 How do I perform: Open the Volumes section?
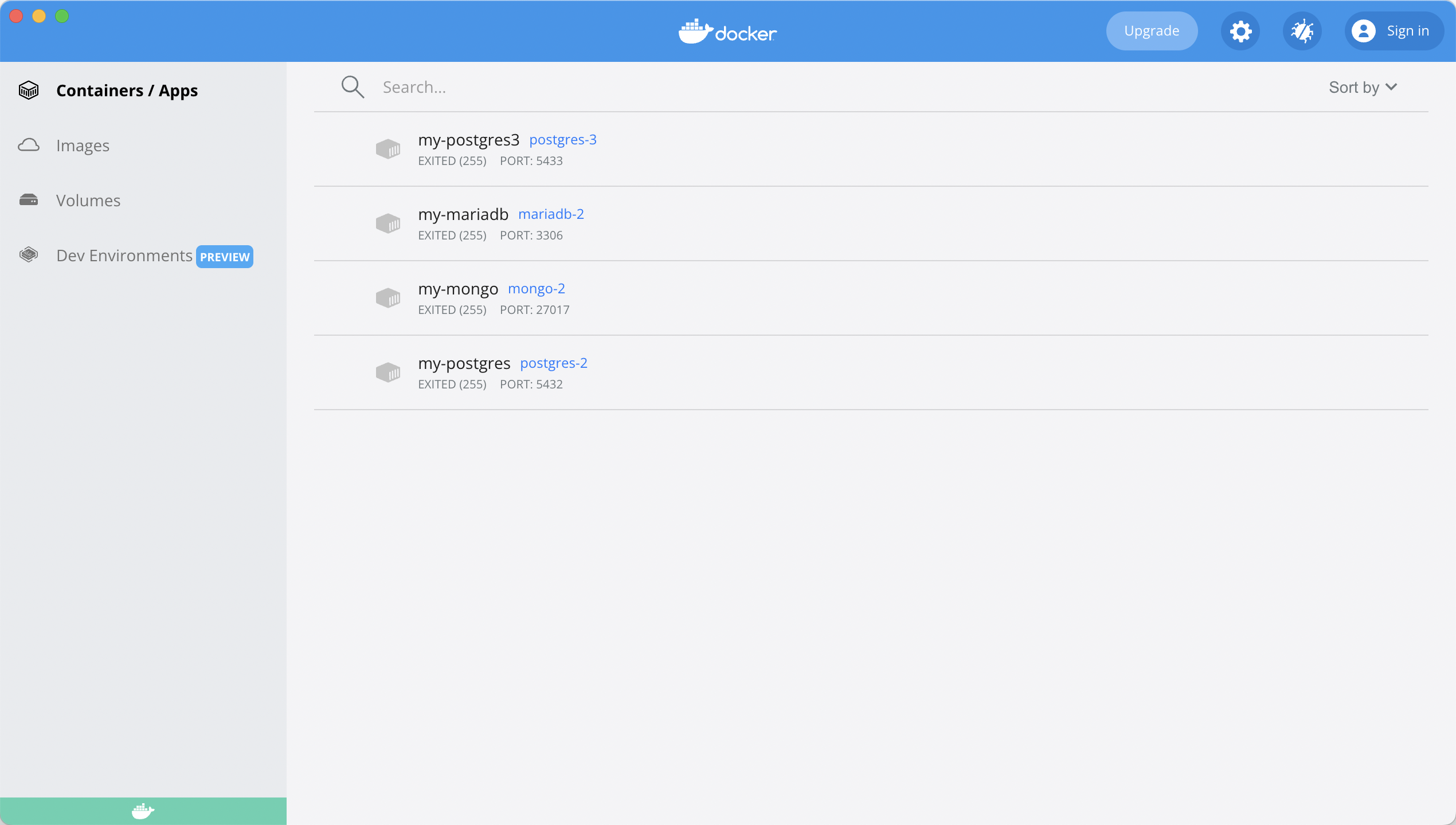[88, 201]
